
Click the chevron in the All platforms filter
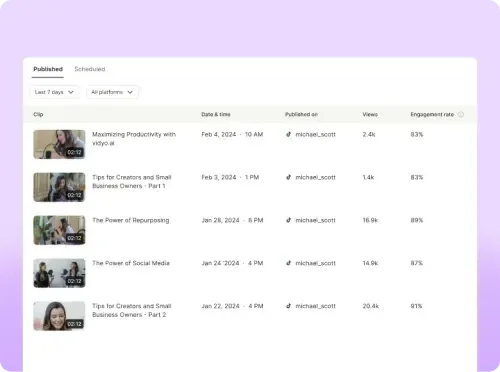coord(130,92)
